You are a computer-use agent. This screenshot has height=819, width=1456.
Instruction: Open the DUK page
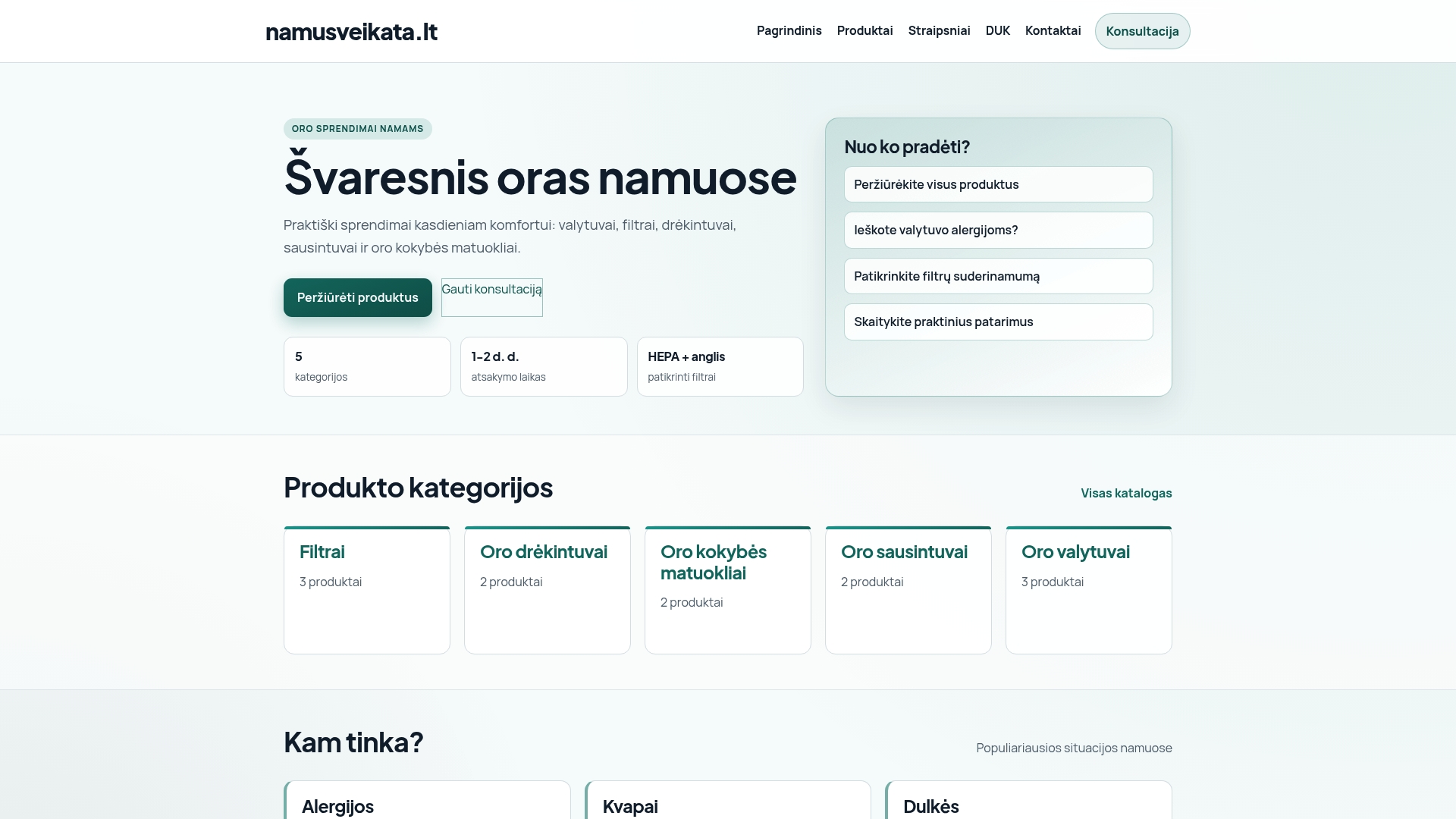997,31
